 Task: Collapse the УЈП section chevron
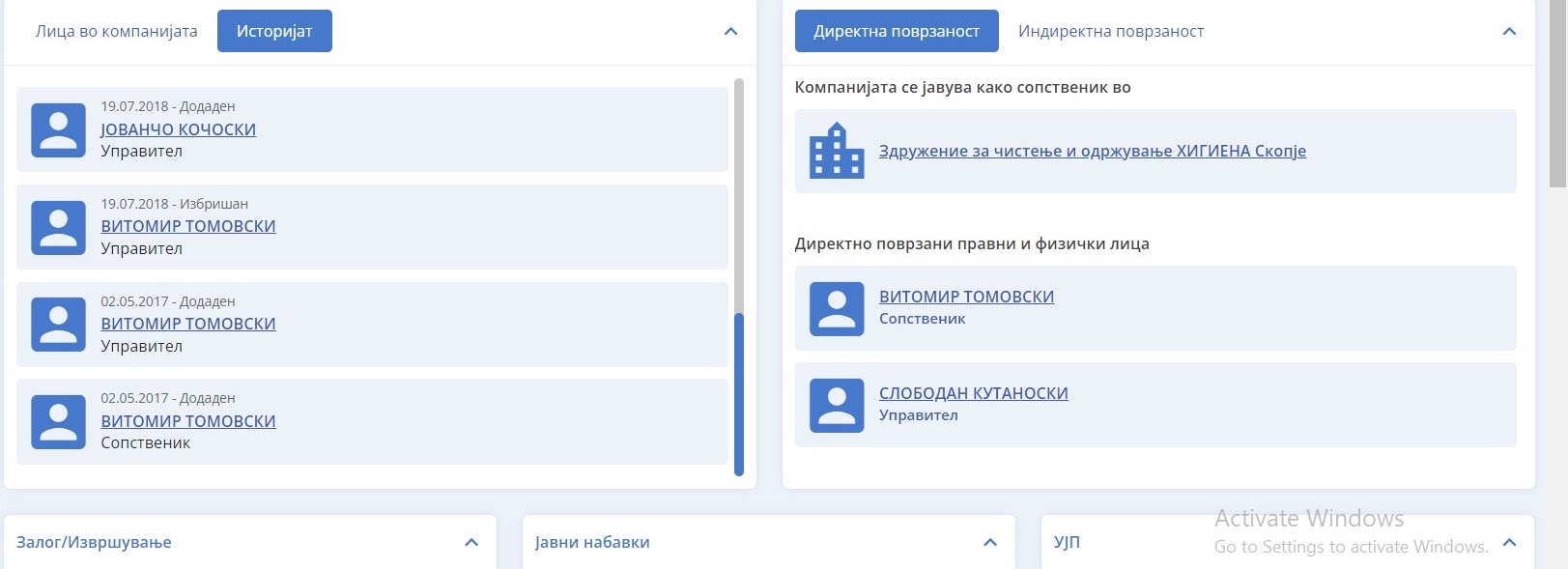tap(1509, 543)
